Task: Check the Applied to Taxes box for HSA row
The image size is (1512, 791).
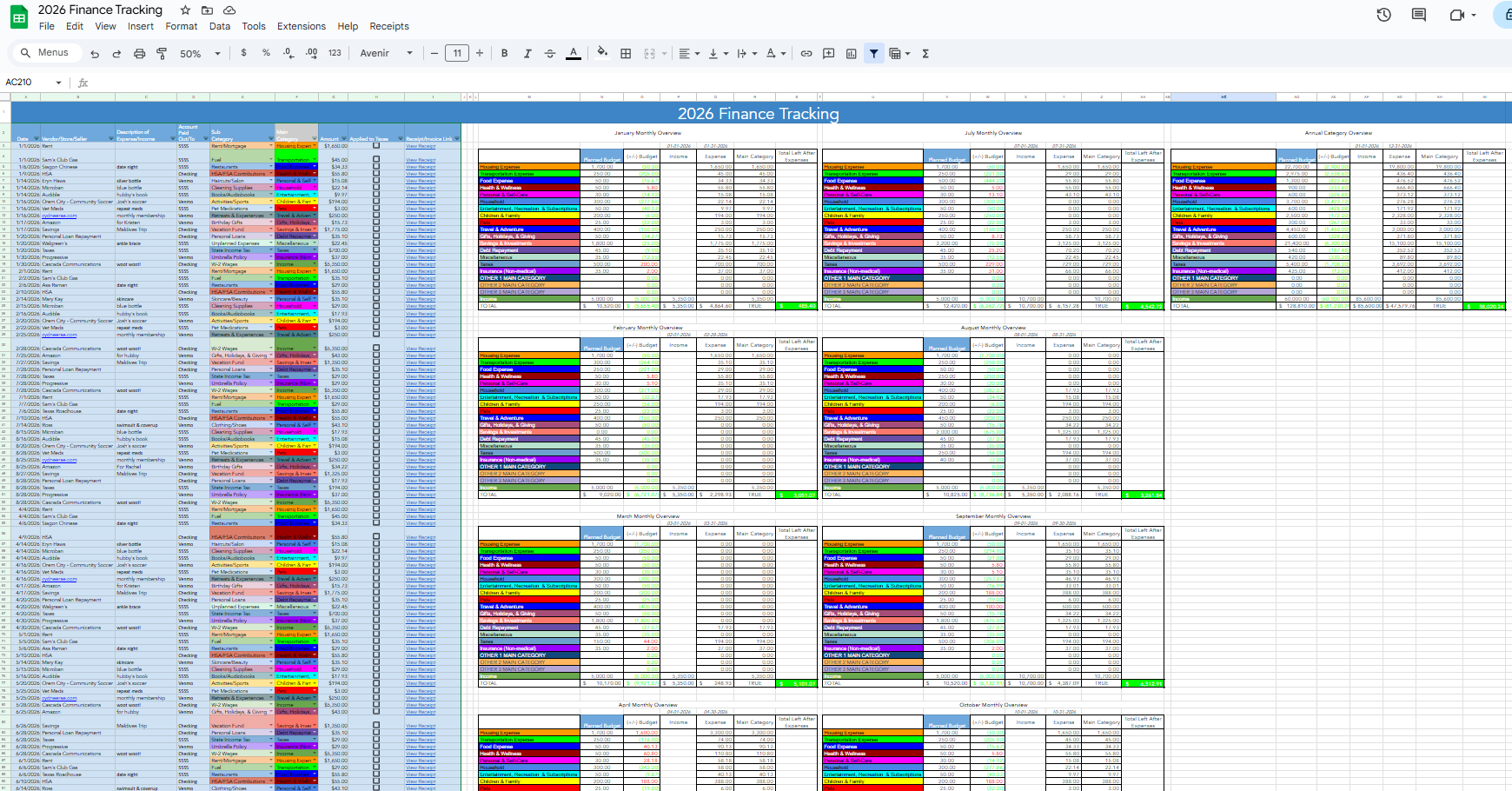Action: 375,173
